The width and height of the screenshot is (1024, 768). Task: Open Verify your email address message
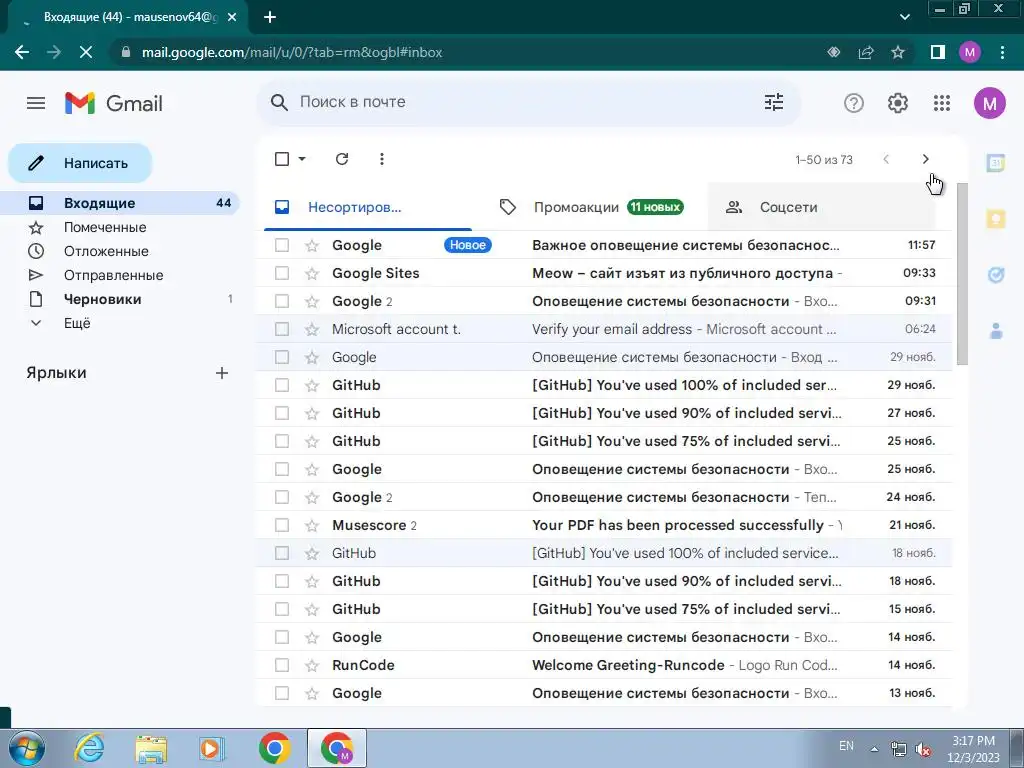pyautogui.click(x=603, y=329)
